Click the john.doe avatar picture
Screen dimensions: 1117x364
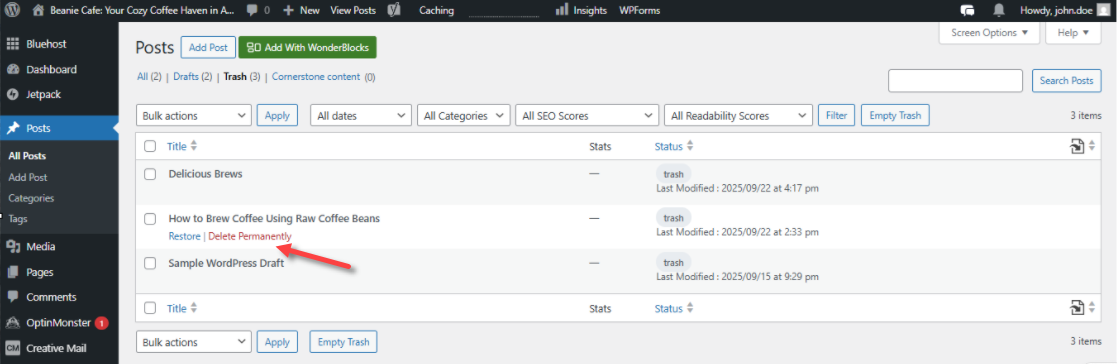pos(1103,11)
